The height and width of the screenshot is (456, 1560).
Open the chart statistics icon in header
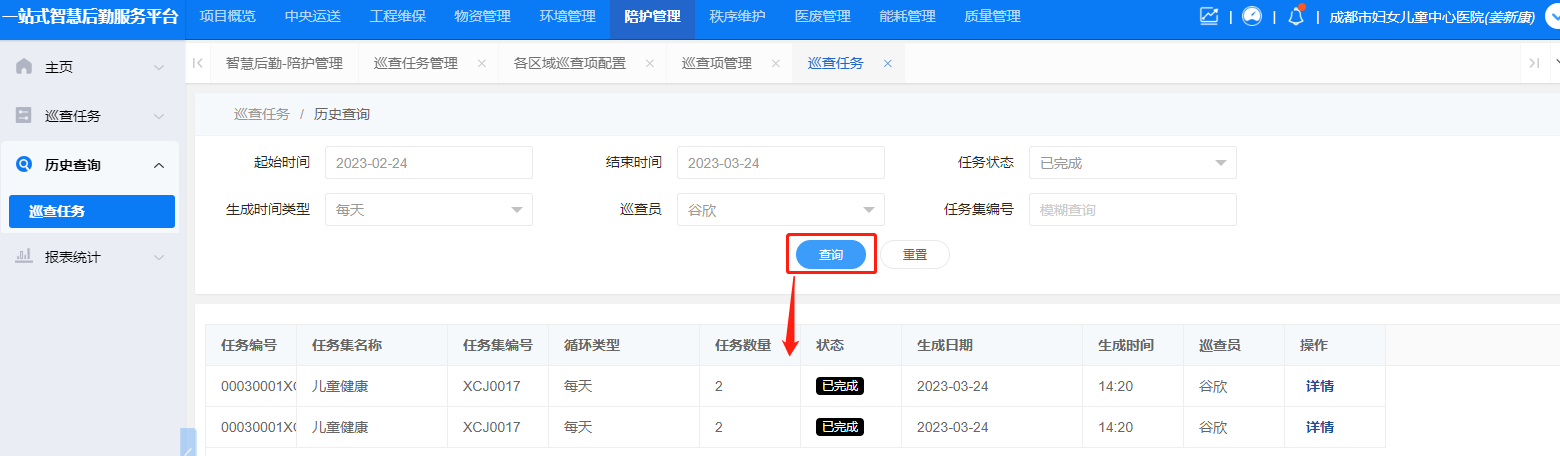(x=1209, y=16)
